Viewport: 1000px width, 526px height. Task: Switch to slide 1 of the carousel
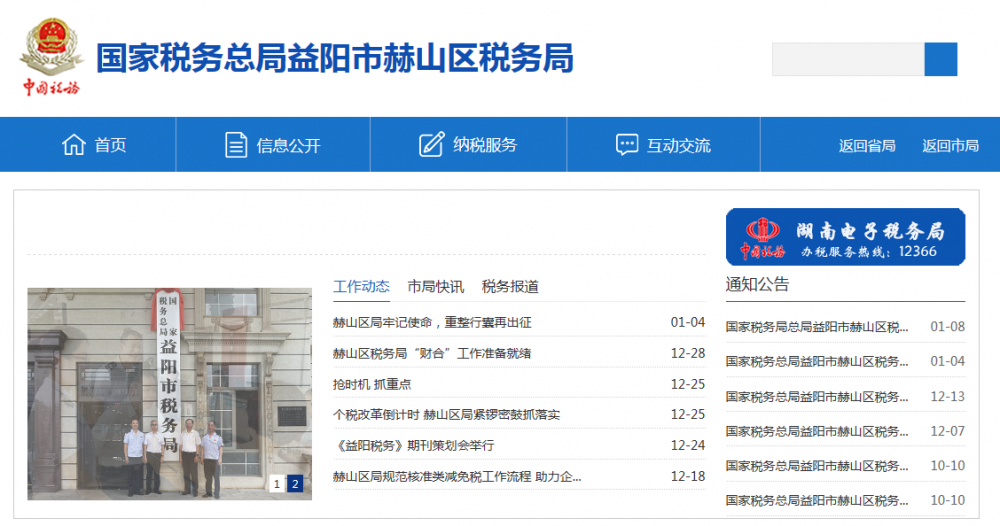click(x=277, y=484)
